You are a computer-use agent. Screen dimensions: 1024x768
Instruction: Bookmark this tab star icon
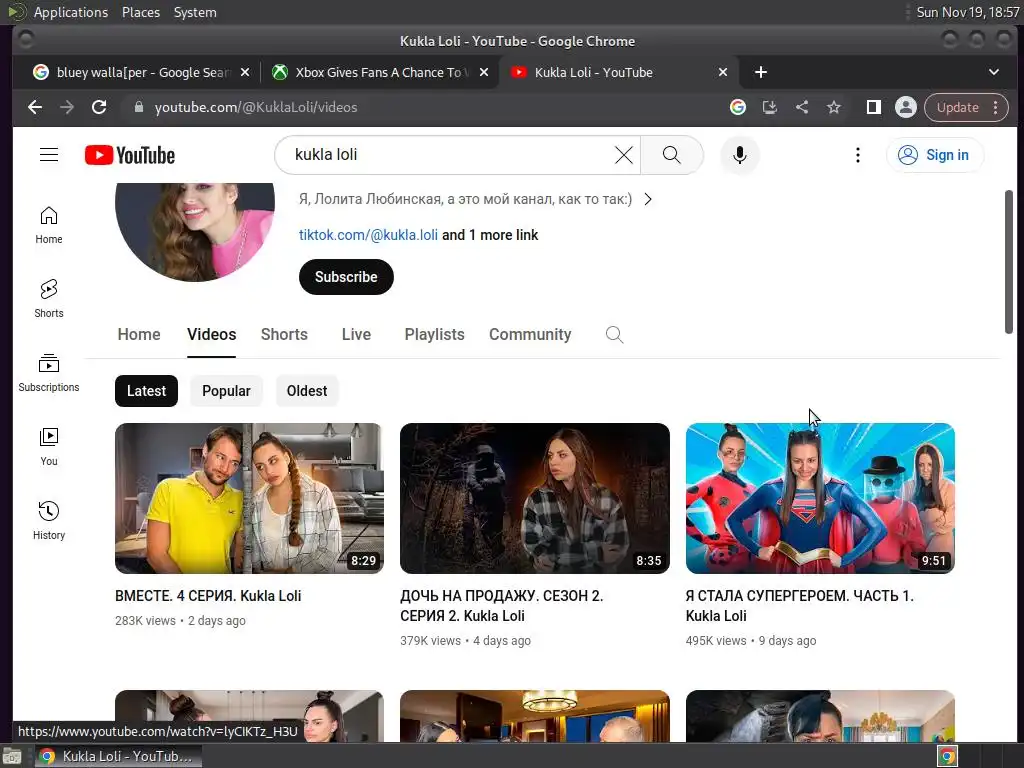pos(834,107)
